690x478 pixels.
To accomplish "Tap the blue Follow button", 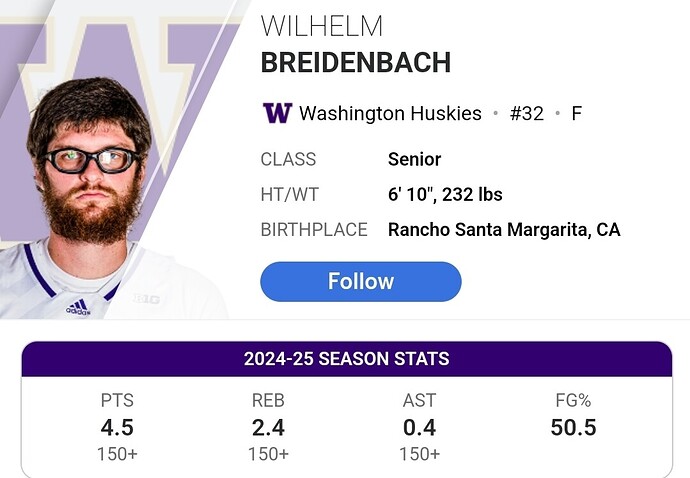I will 361,281.
